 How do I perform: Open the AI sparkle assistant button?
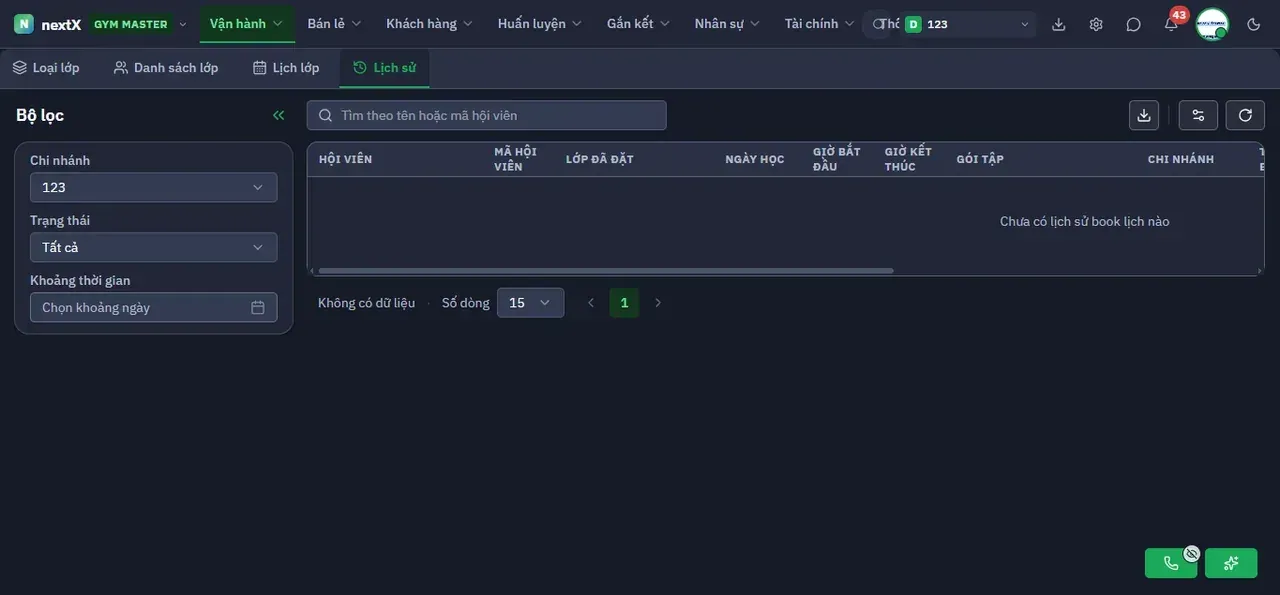(1231, 563)
